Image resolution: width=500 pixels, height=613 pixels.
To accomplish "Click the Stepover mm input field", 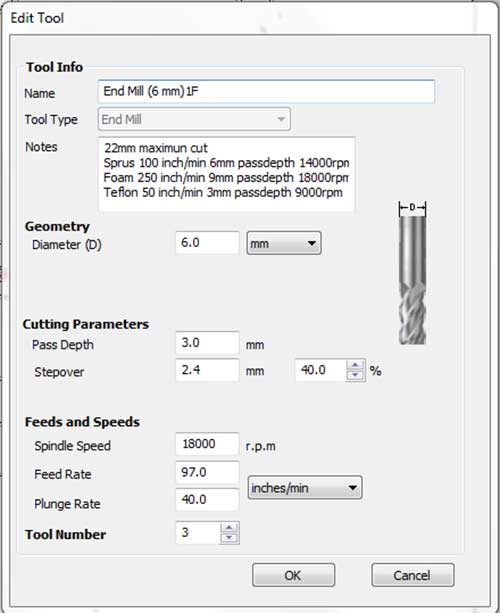I will coord(207,370).
